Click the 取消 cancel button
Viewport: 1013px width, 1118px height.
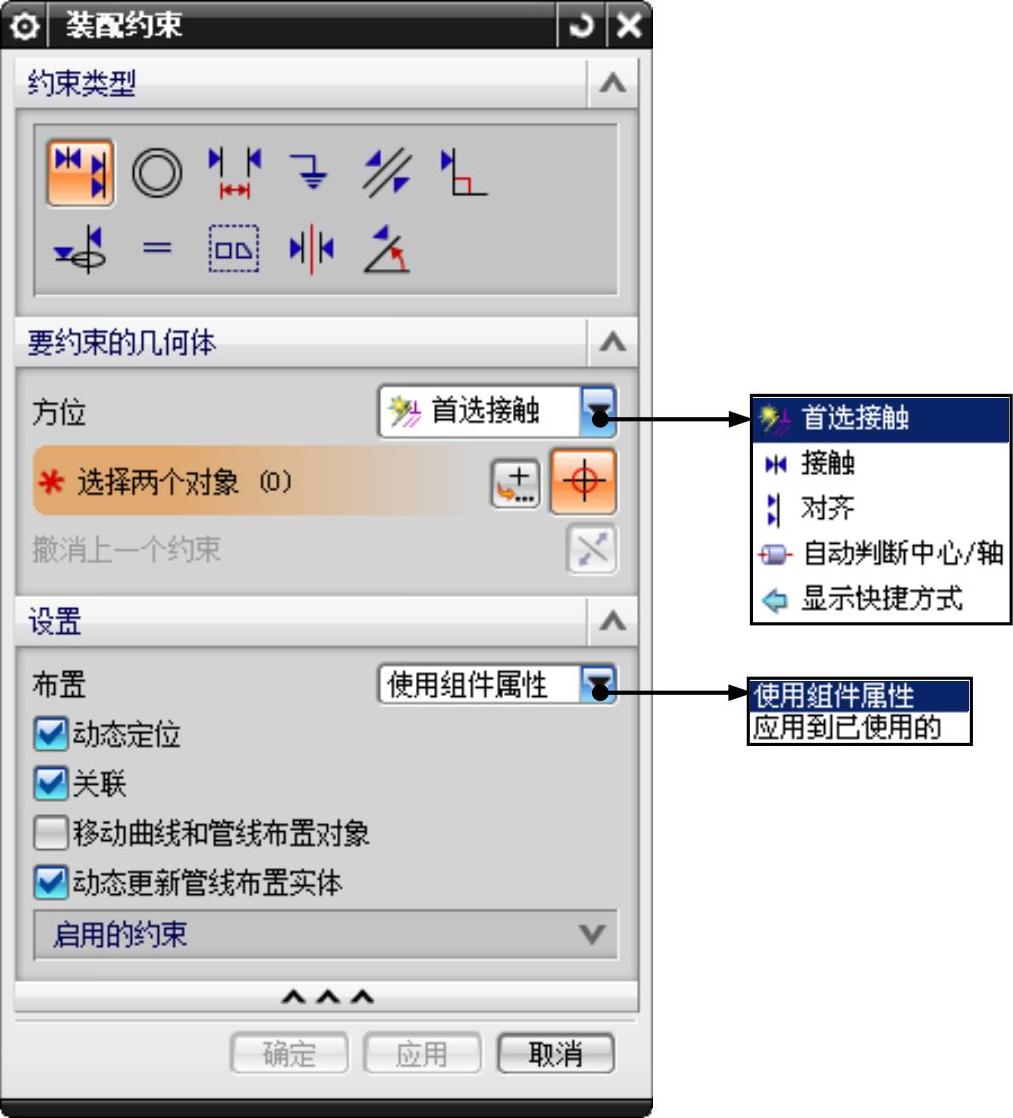(x=555, y=1053)
